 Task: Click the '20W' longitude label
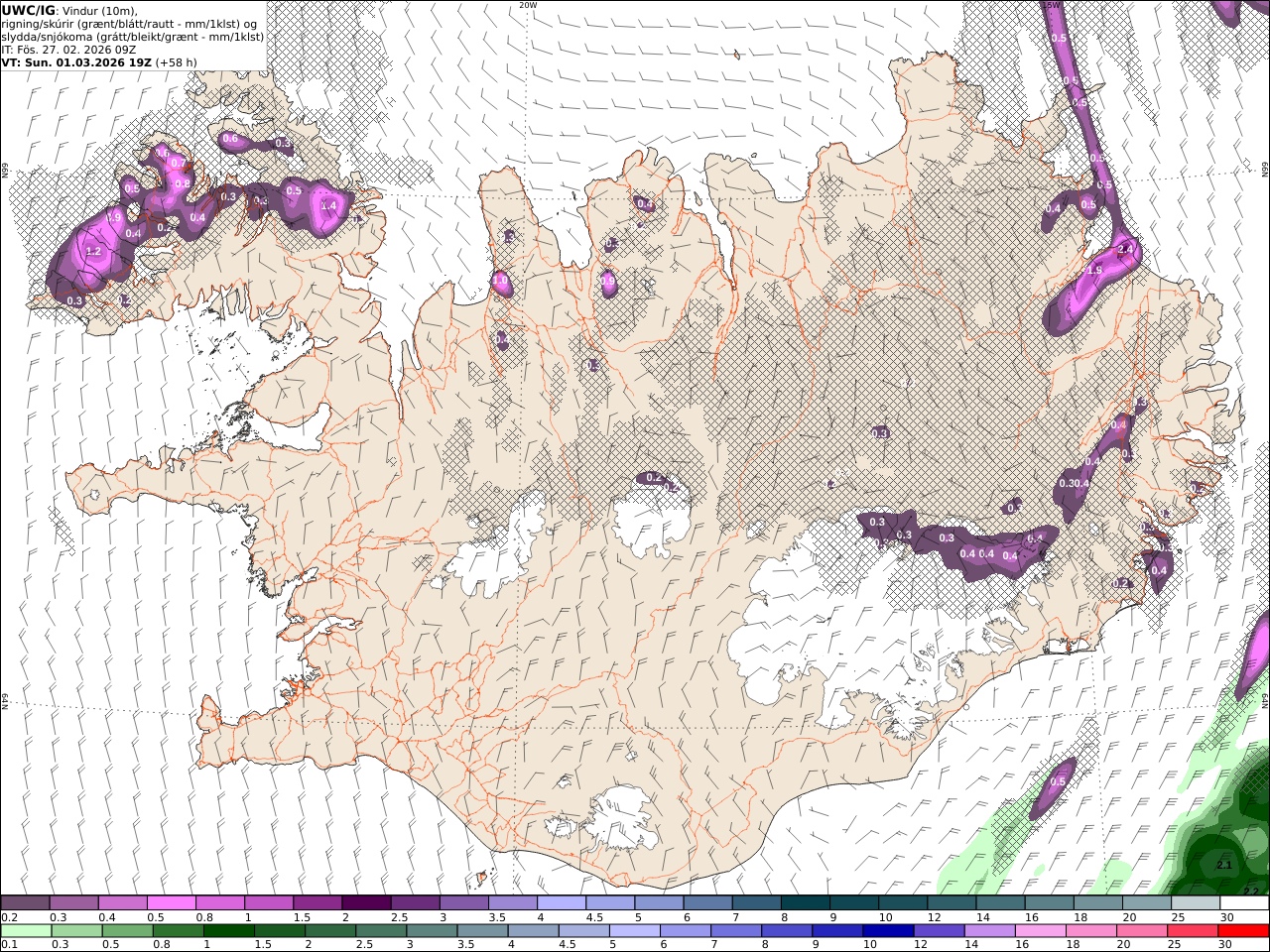[529, 5]
